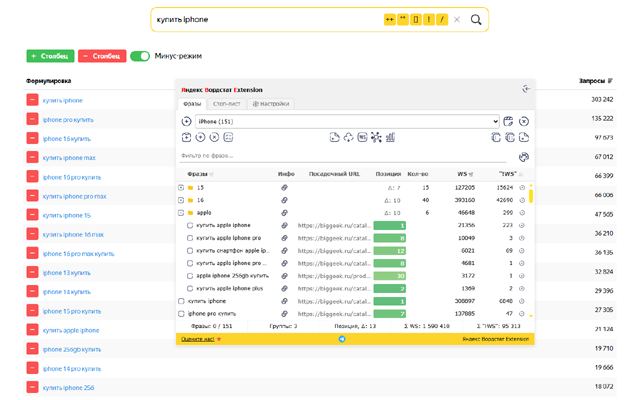
Task: Click the rightmost file export icon in toolbar
Action: point(524,138)
